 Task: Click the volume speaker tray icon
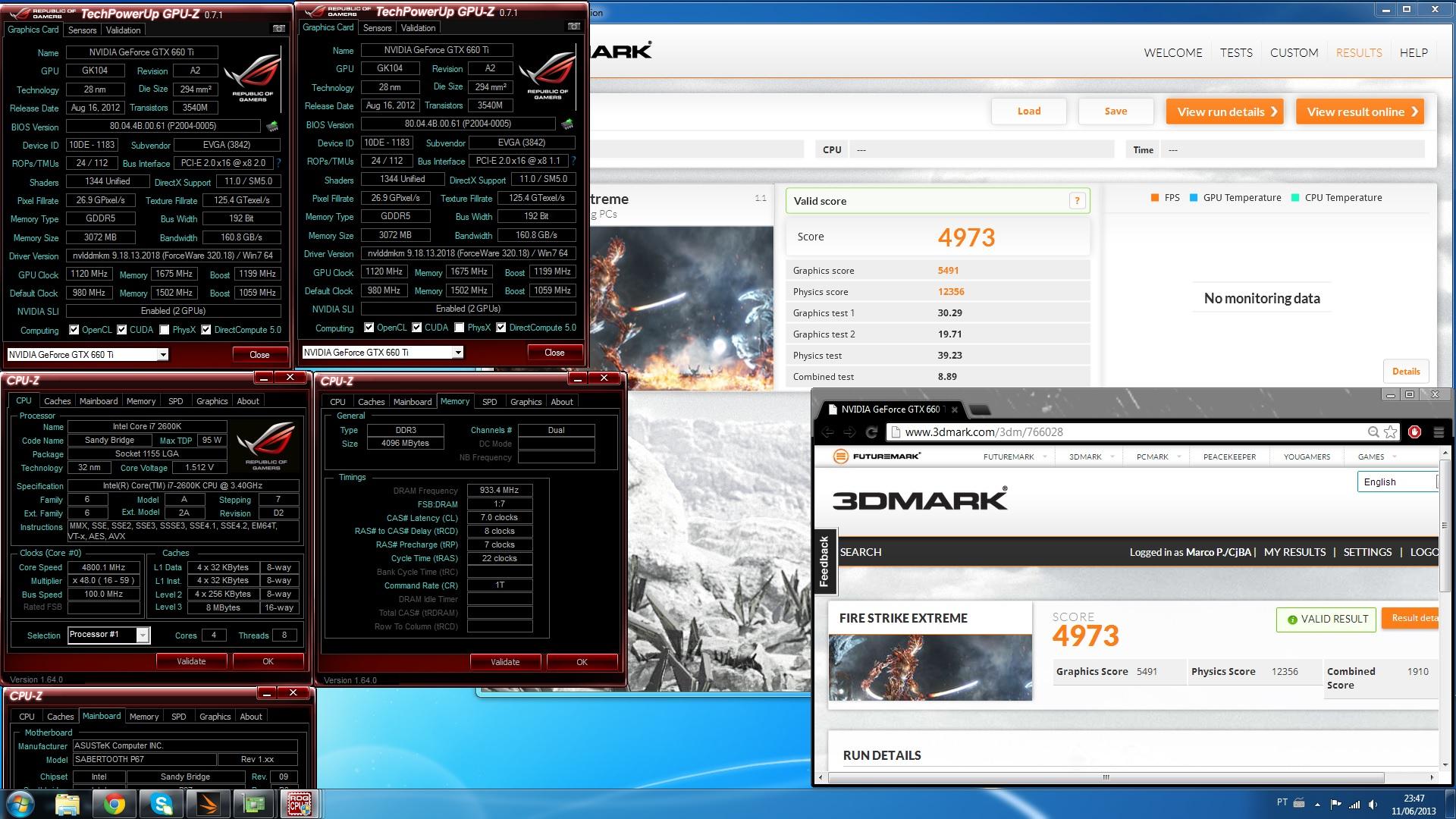coord(1373,804)
